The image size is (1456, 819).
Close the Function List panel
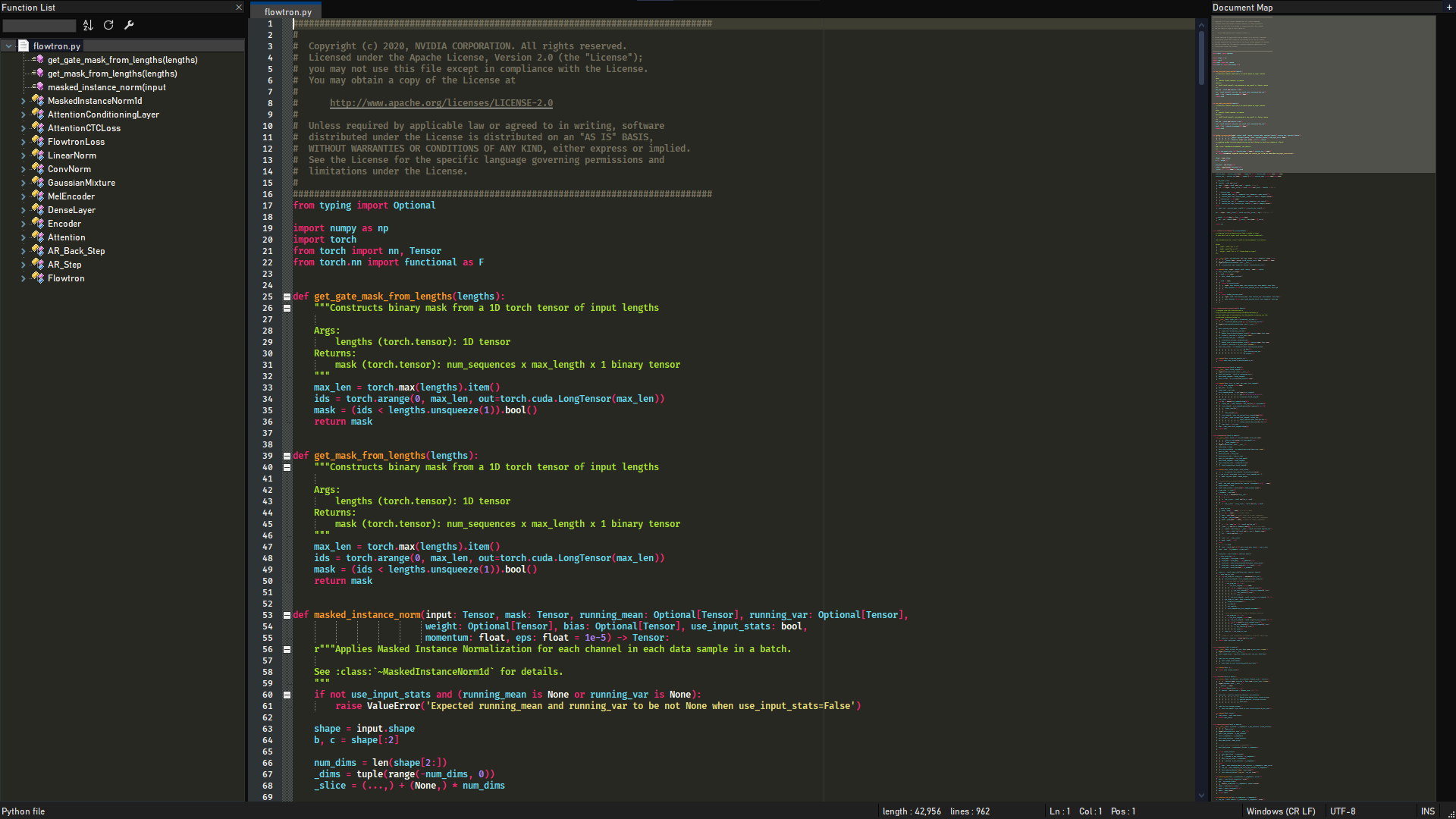pyautogui.click(x=239, y=8)
